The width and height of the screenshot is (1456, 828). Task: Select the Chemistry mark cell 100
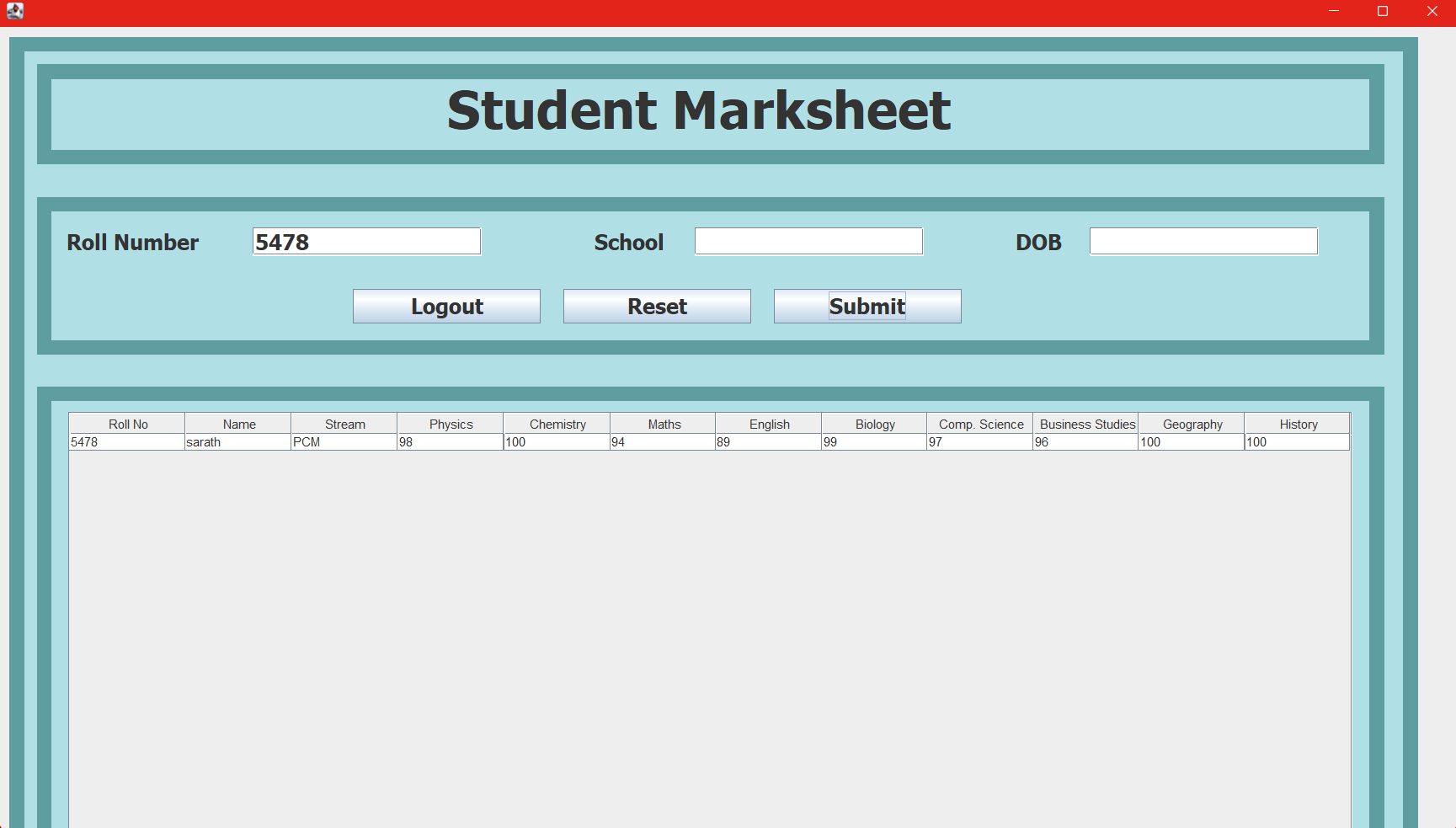pyautogui.click(x=557, y=442)
